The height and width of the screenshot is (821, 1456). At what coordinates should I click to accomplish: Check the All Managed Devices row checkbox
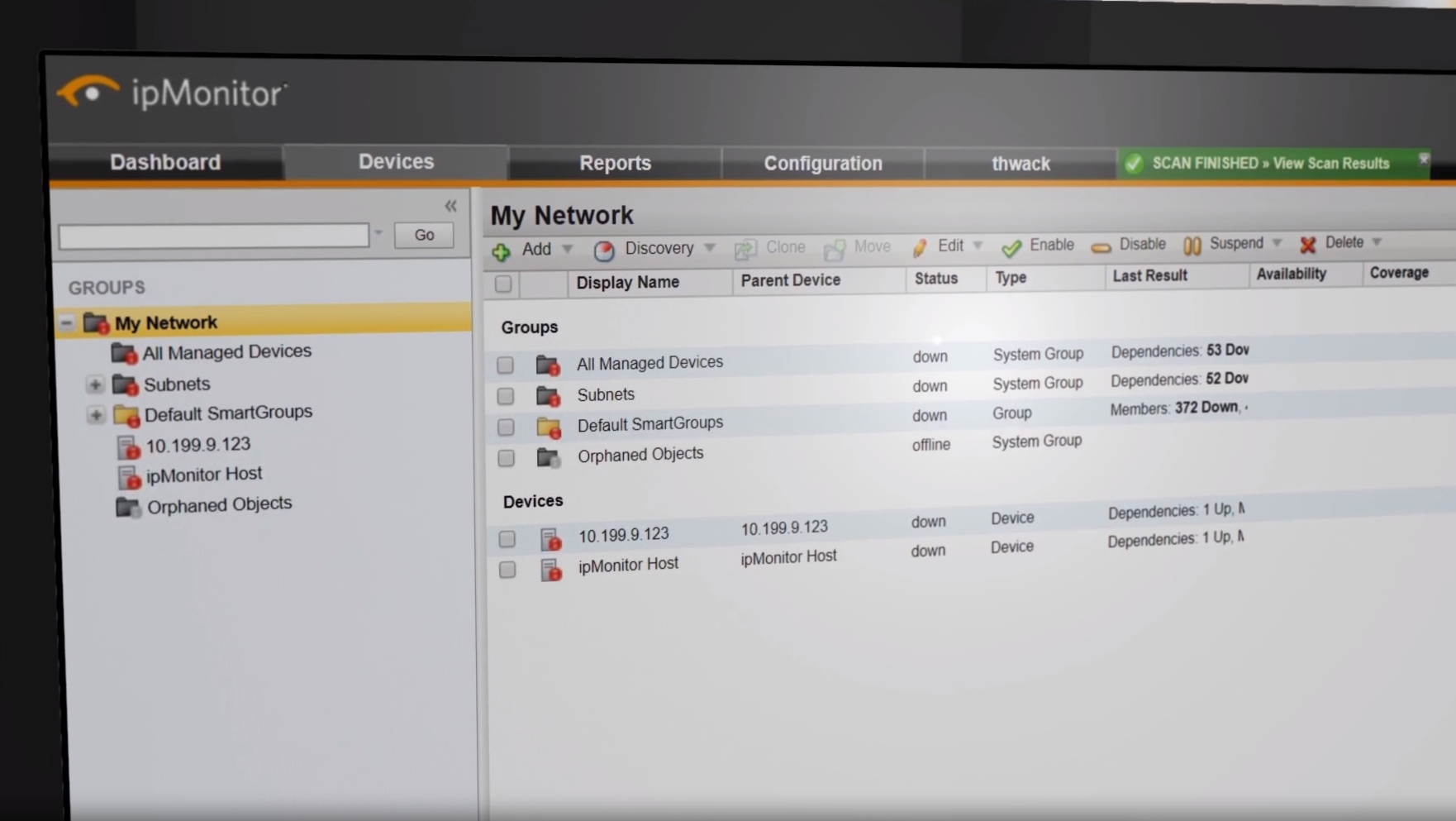pyautogui.click(x=505, y=365)
